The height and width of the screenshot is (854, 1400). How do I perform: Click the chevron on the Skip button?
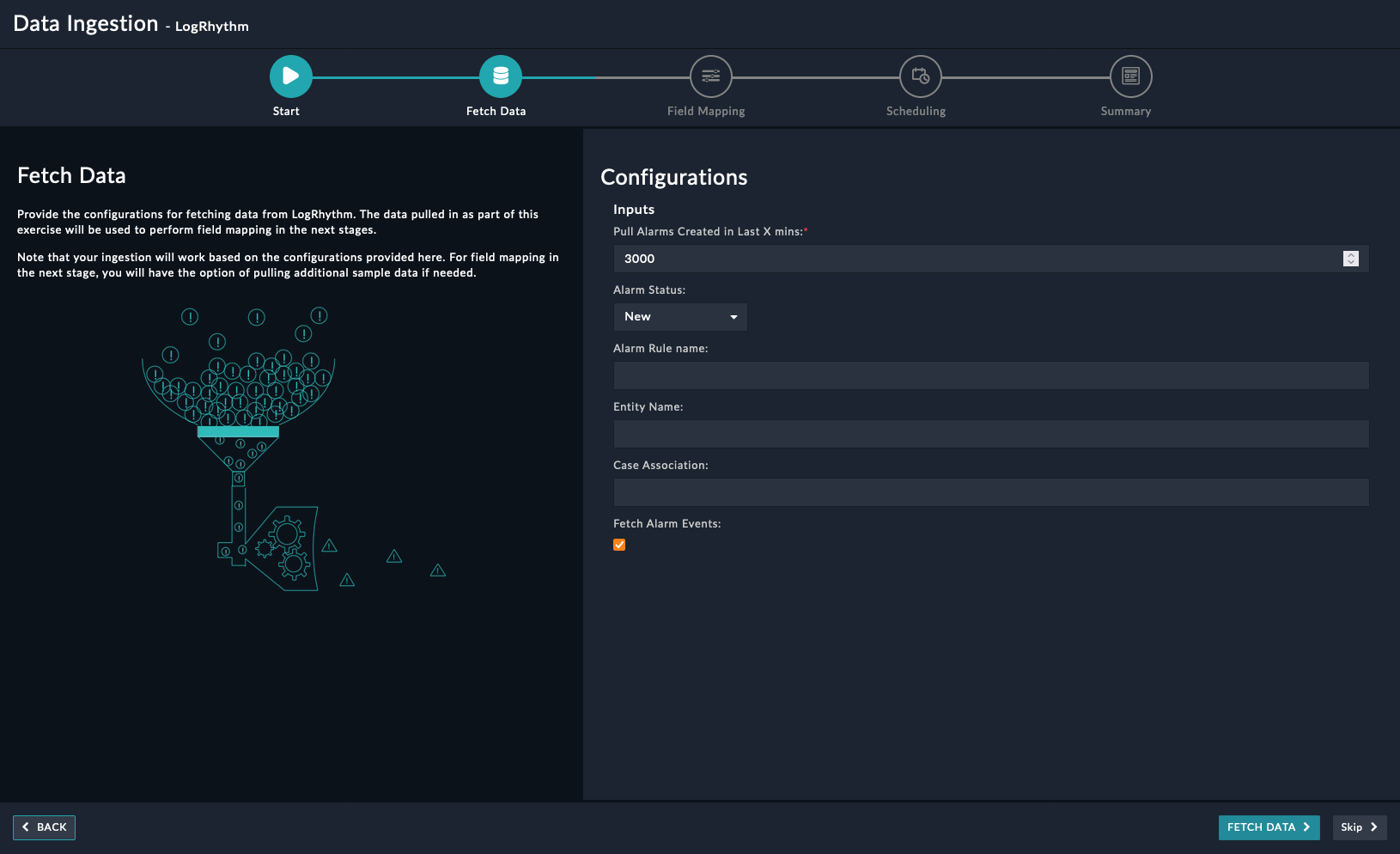tap(1373, 827)
